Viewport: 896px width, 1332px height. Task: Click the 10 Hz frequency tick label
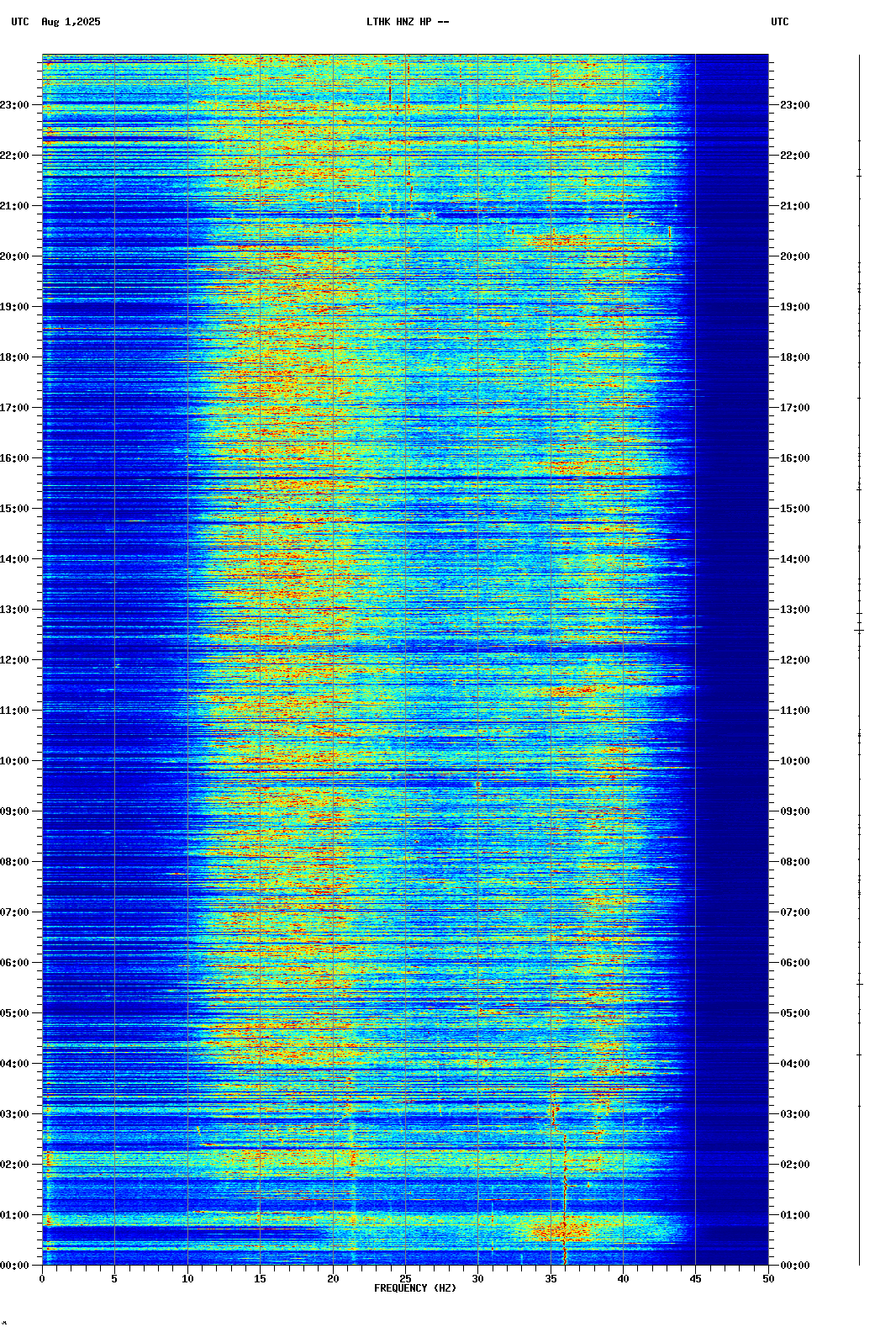tap(187, 1279)
